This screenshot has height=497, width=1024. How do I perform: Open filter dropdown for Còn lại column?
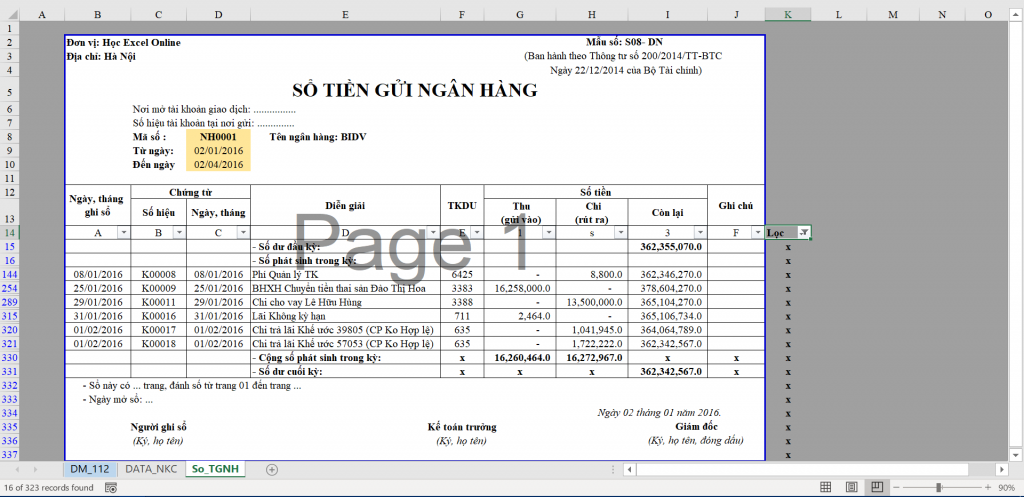point(698,232)
